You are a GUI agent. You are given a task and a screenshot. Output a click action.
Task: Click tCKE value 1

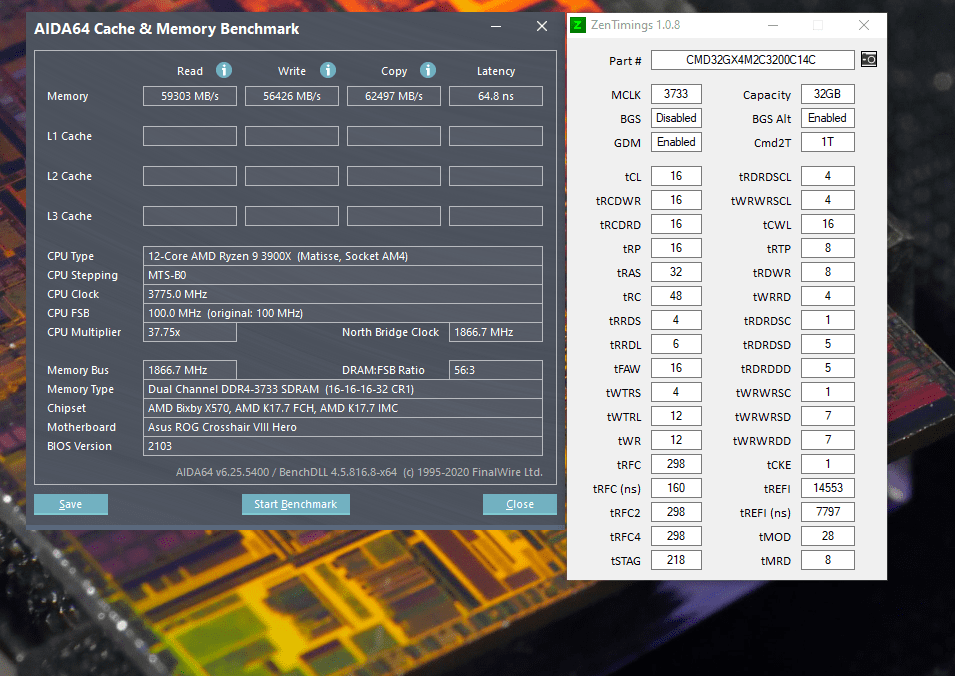[x=827, y=464]
